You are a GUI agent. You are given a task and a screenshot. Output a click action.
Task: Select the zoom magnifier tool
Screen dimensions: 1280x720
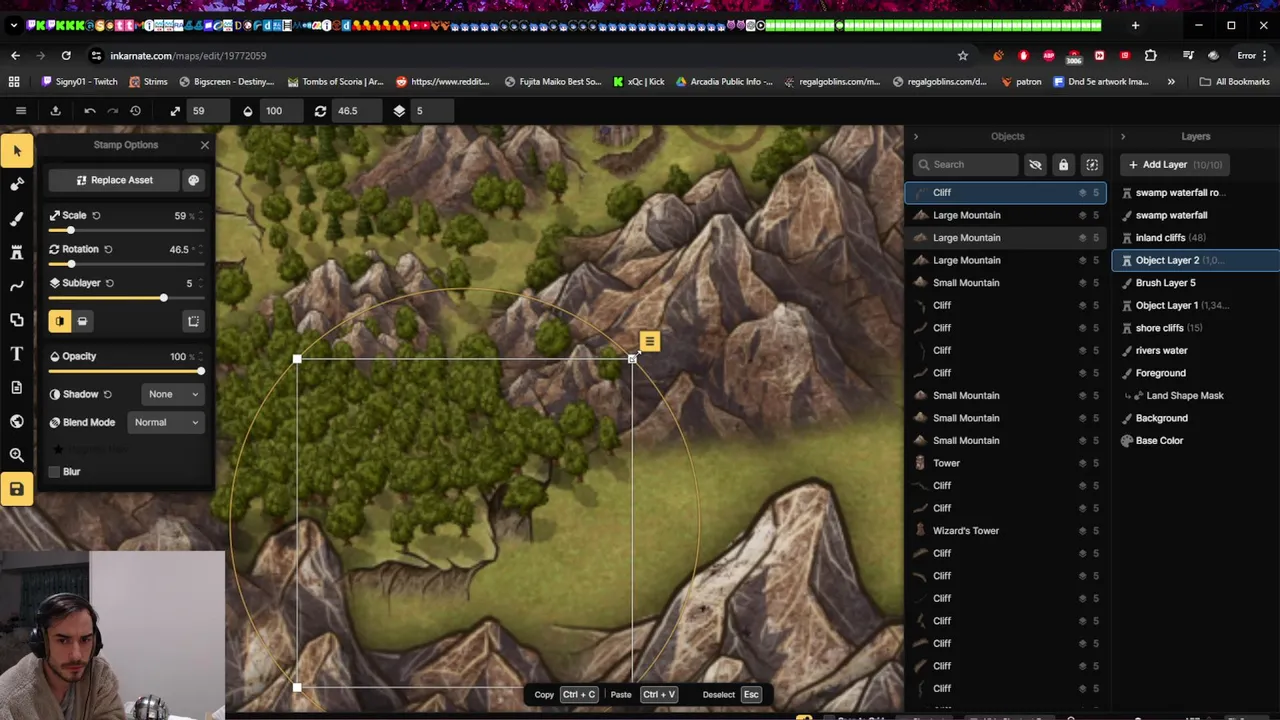[16, 455]
